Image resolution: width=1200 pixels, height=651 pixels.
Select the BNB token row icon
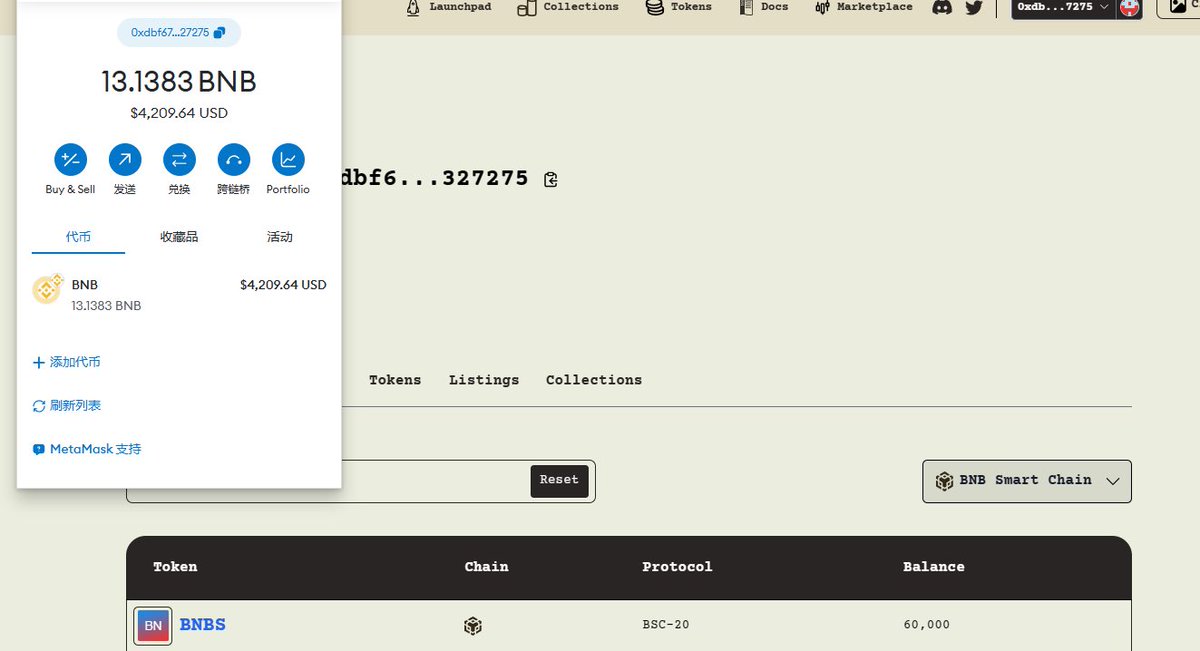[47, 290]
